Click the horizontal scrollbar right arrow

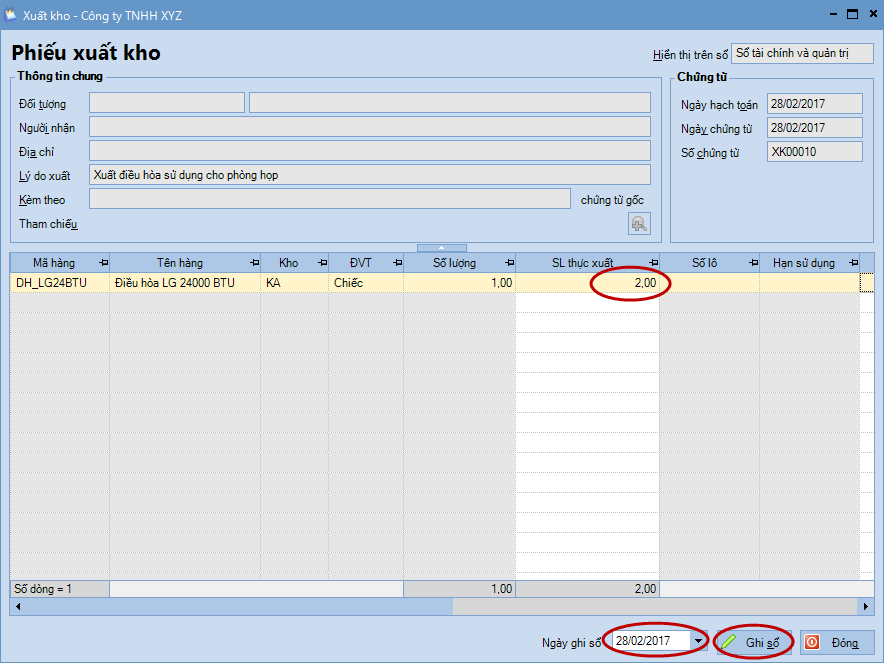coord(866,607)
